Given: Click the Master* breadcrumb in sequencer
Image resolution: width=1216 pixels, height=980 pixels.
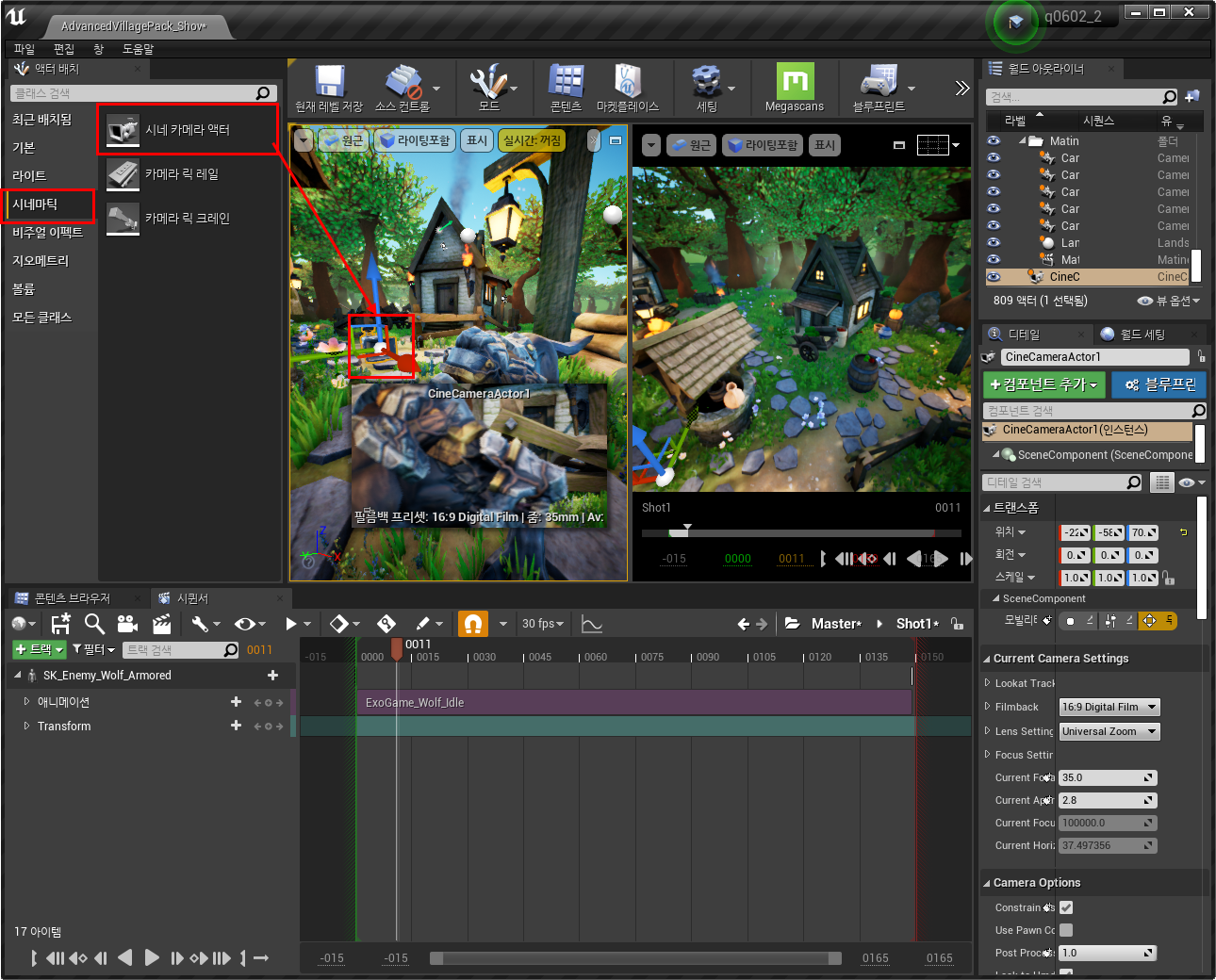Looking at the screenshot, I should (x=835, y=623).
